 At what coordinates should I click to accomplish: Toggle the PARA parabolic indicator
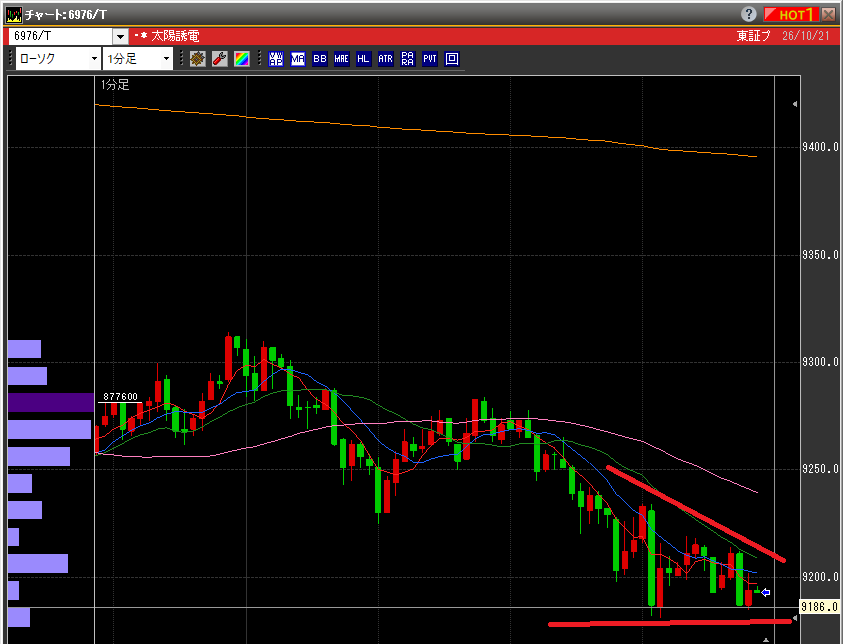coord(408,59)
